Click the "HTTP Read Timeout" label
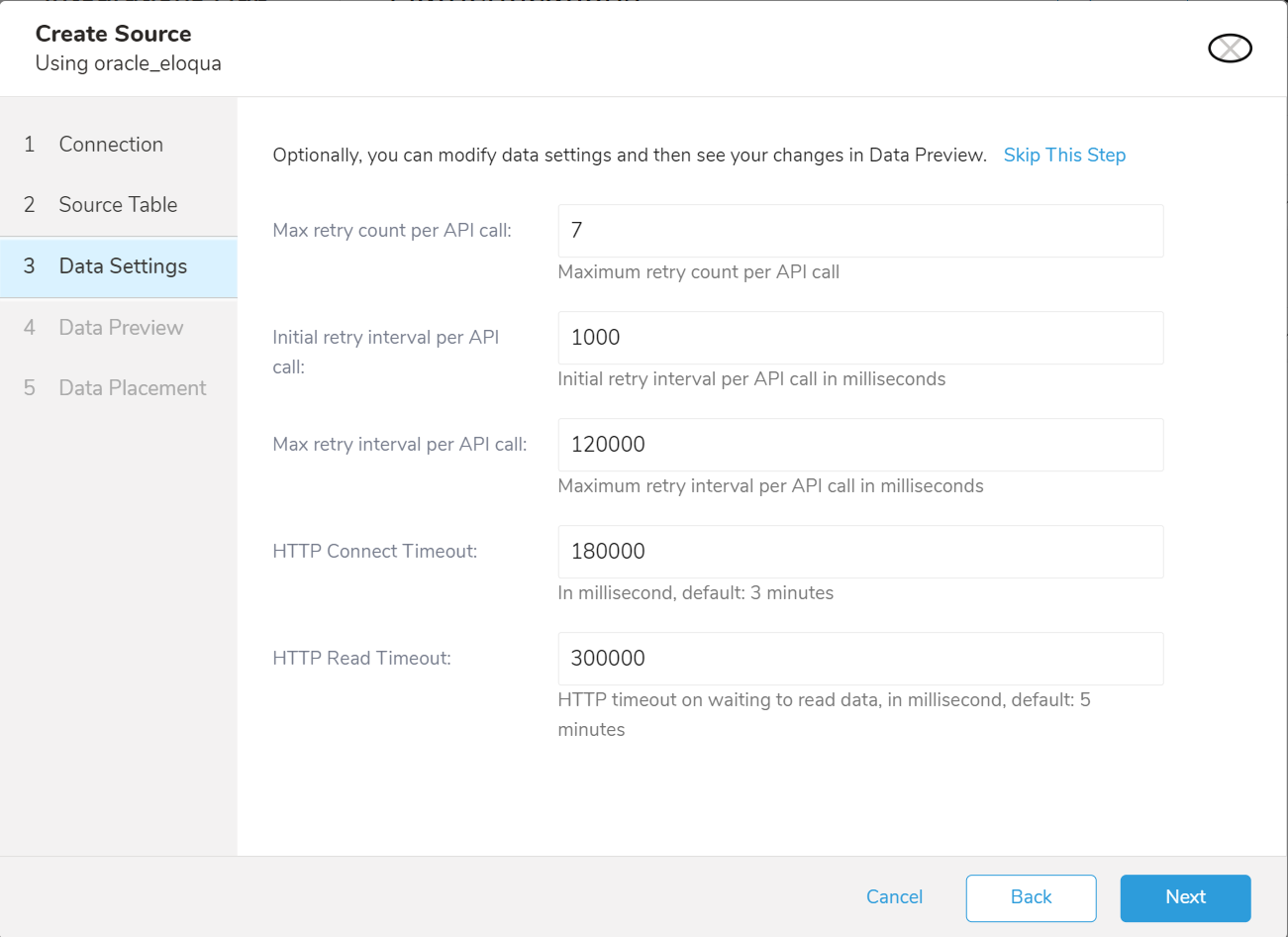 [x=361, y=659]
